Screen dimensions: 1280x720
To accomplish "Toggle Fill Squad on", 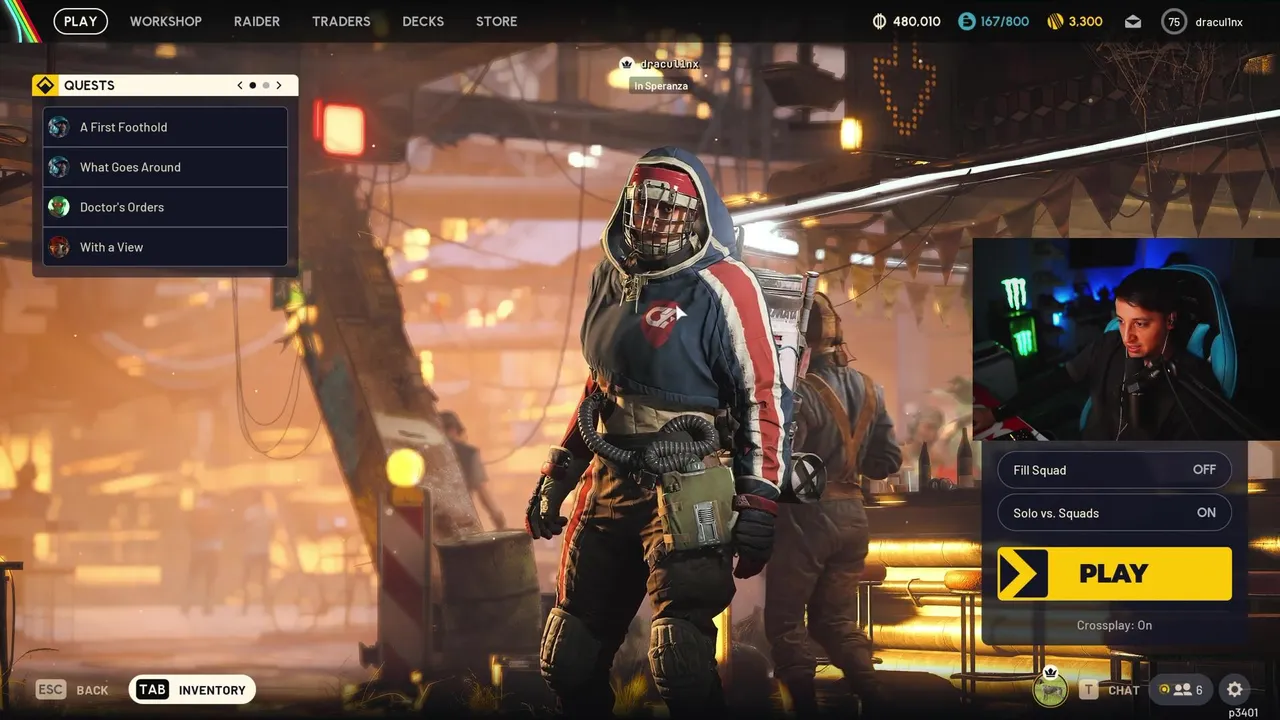I will (1114, 470).
